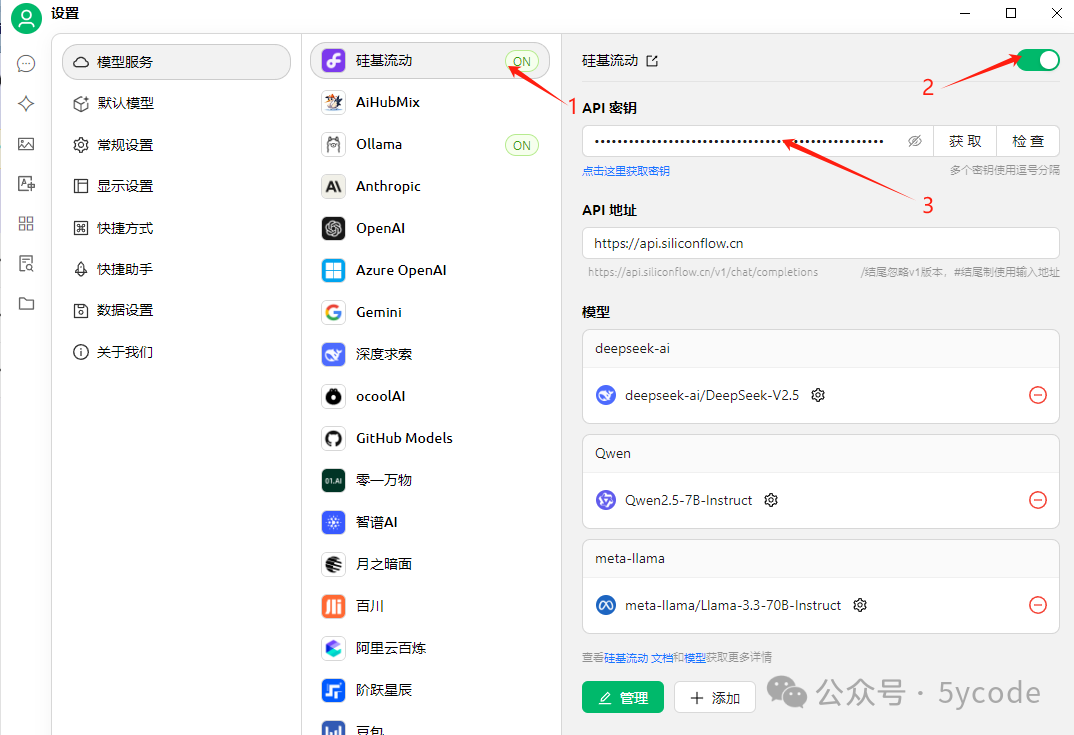Open the user avatar profile icon

click(x=26, y=18)
